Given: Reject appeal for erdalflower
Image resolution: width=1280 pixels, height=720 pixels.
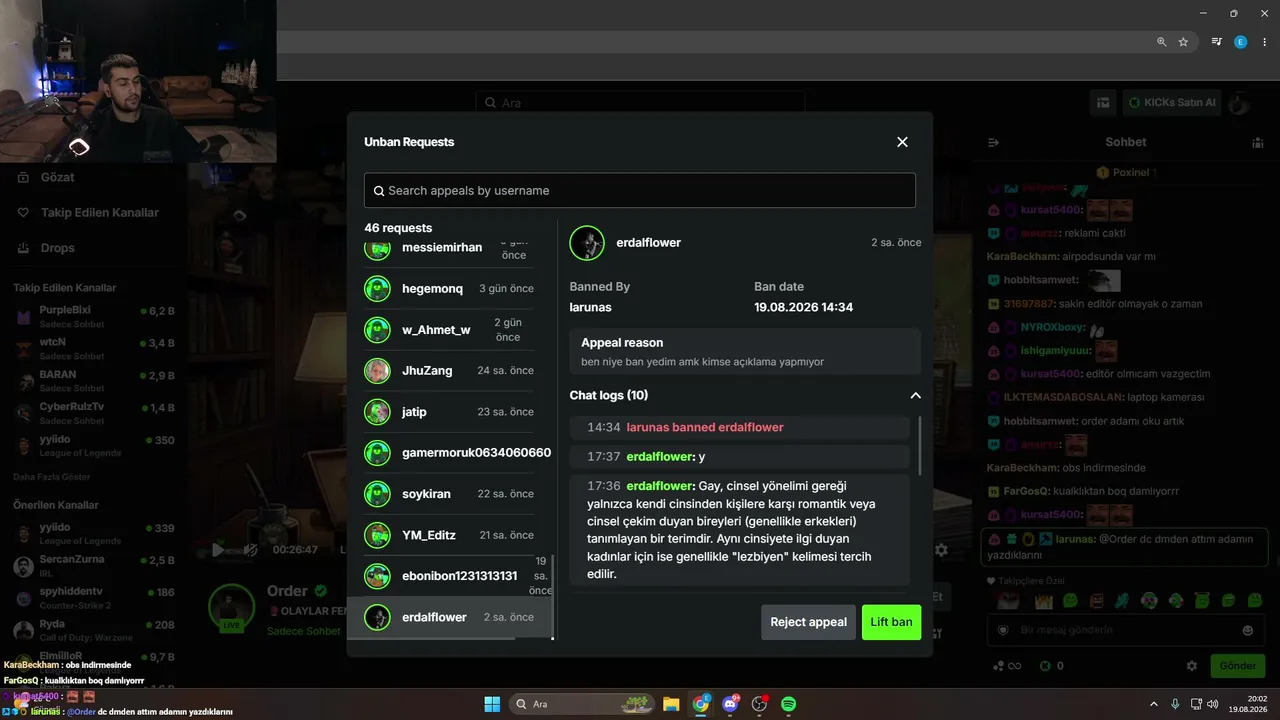Looking at the screenshot, I should pos(808,622).
